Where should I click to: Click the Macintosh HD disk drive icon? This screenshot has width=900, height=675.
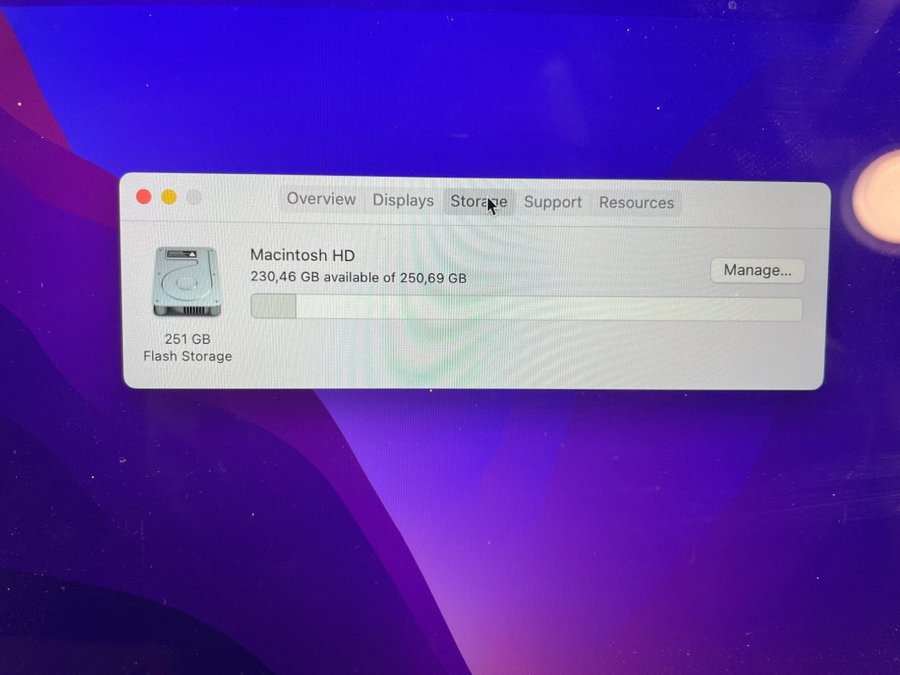186,283
